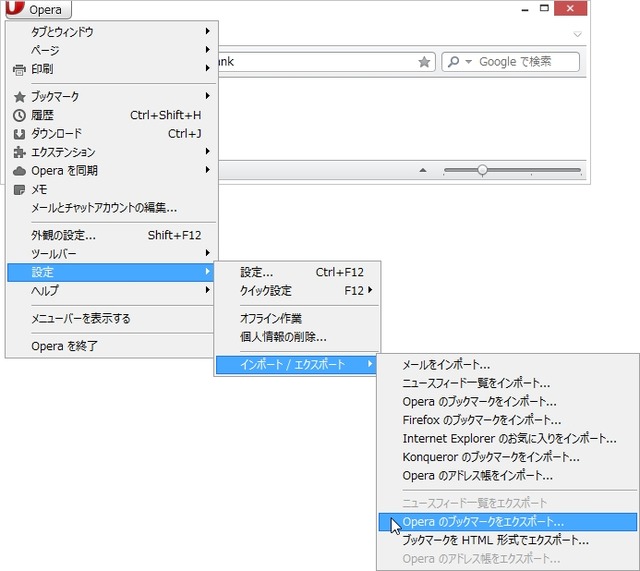Open 履歴 menu entry
The width and height of the screenshot is (640, 571).
(113, 115)
